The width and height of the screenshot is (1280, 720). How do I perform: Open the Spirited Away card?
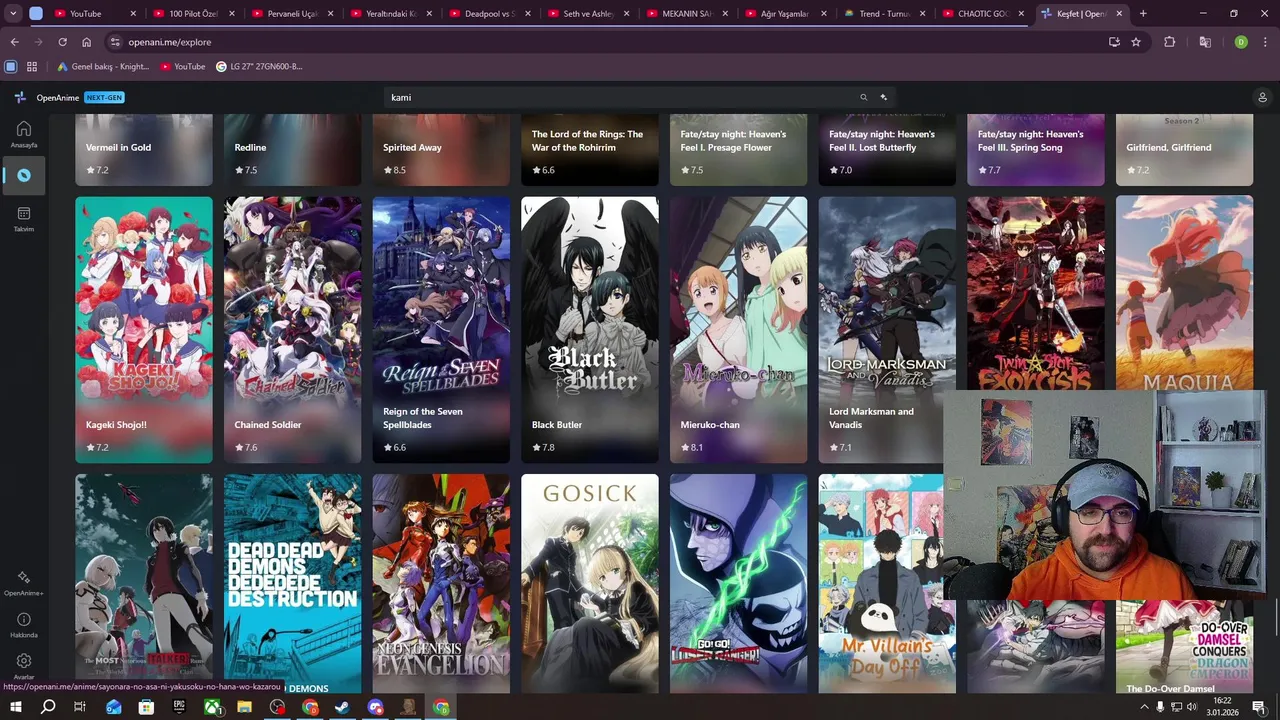tap(441, 150)
